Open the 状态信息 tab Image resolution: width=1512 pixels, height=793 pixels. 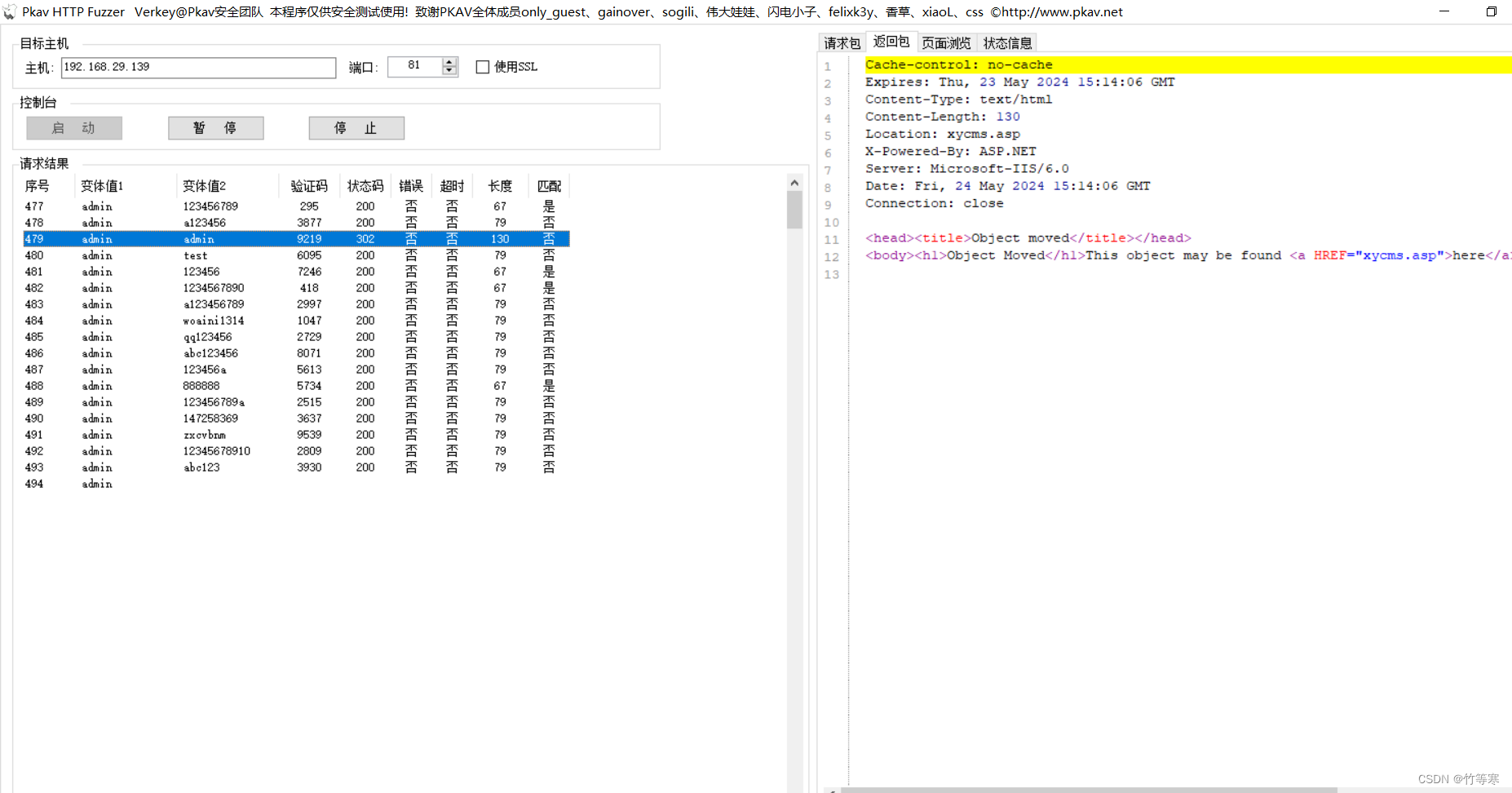pos(1007,43)
